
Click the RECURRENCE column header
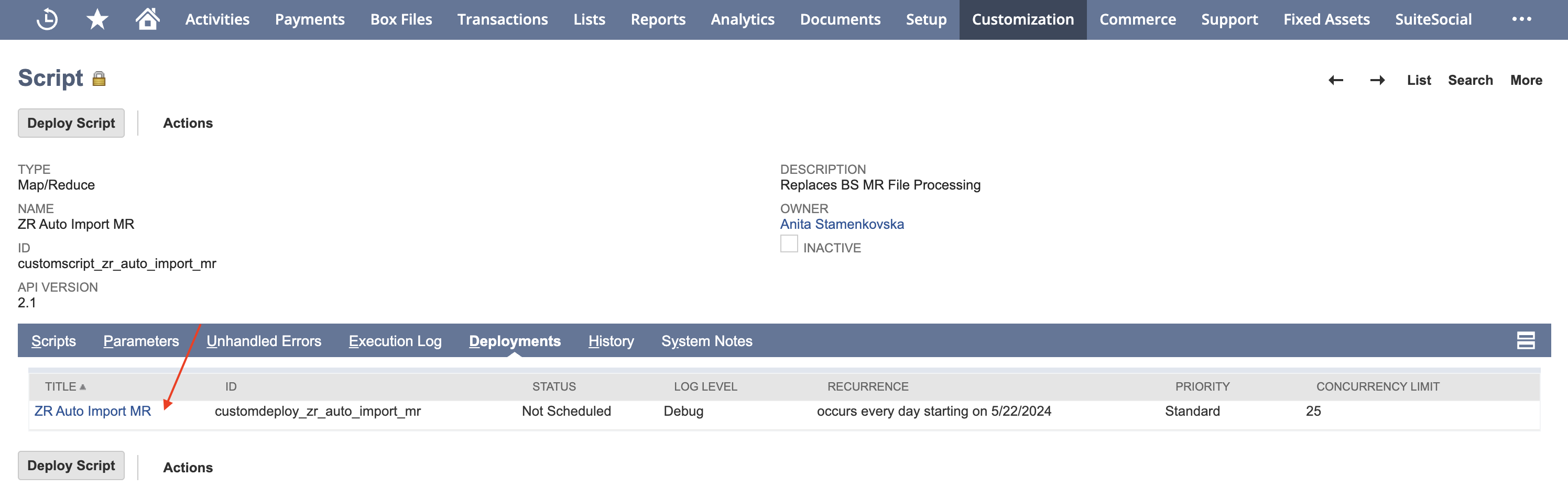[x=867, y=386]
